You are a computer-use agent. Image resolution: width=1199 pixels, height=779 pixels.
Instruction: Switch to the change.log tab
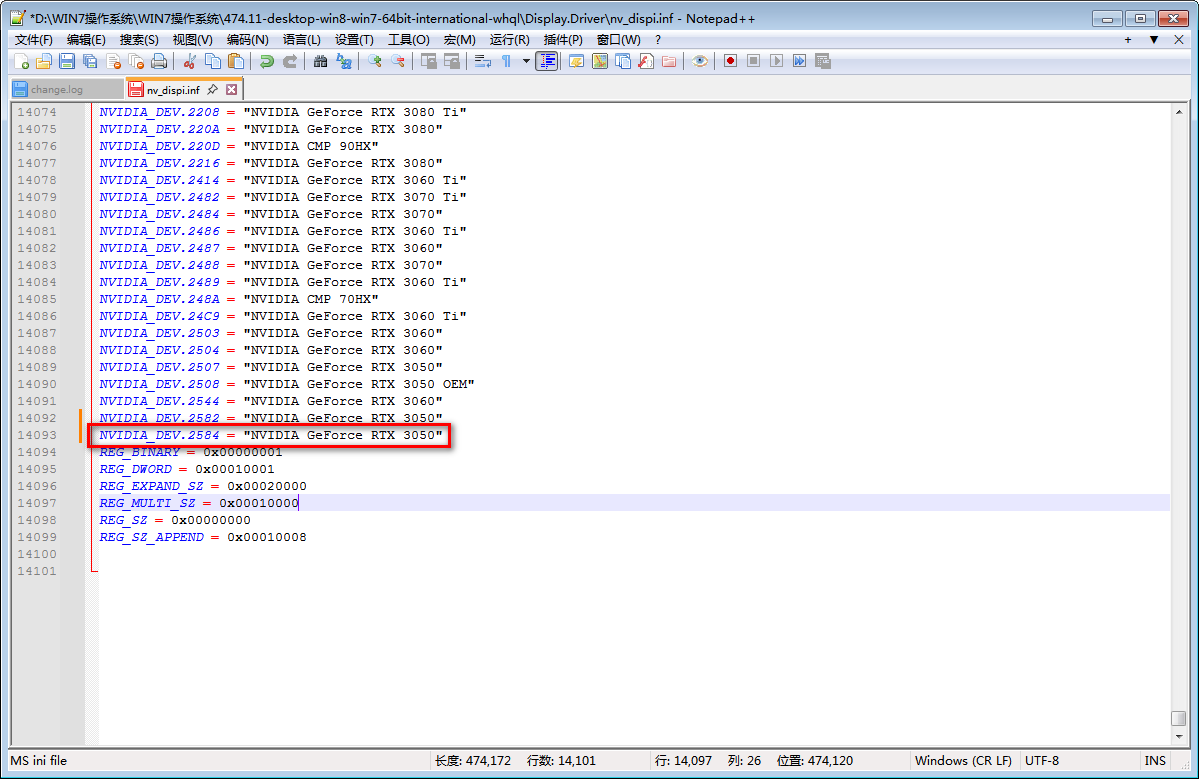(67, 89)
